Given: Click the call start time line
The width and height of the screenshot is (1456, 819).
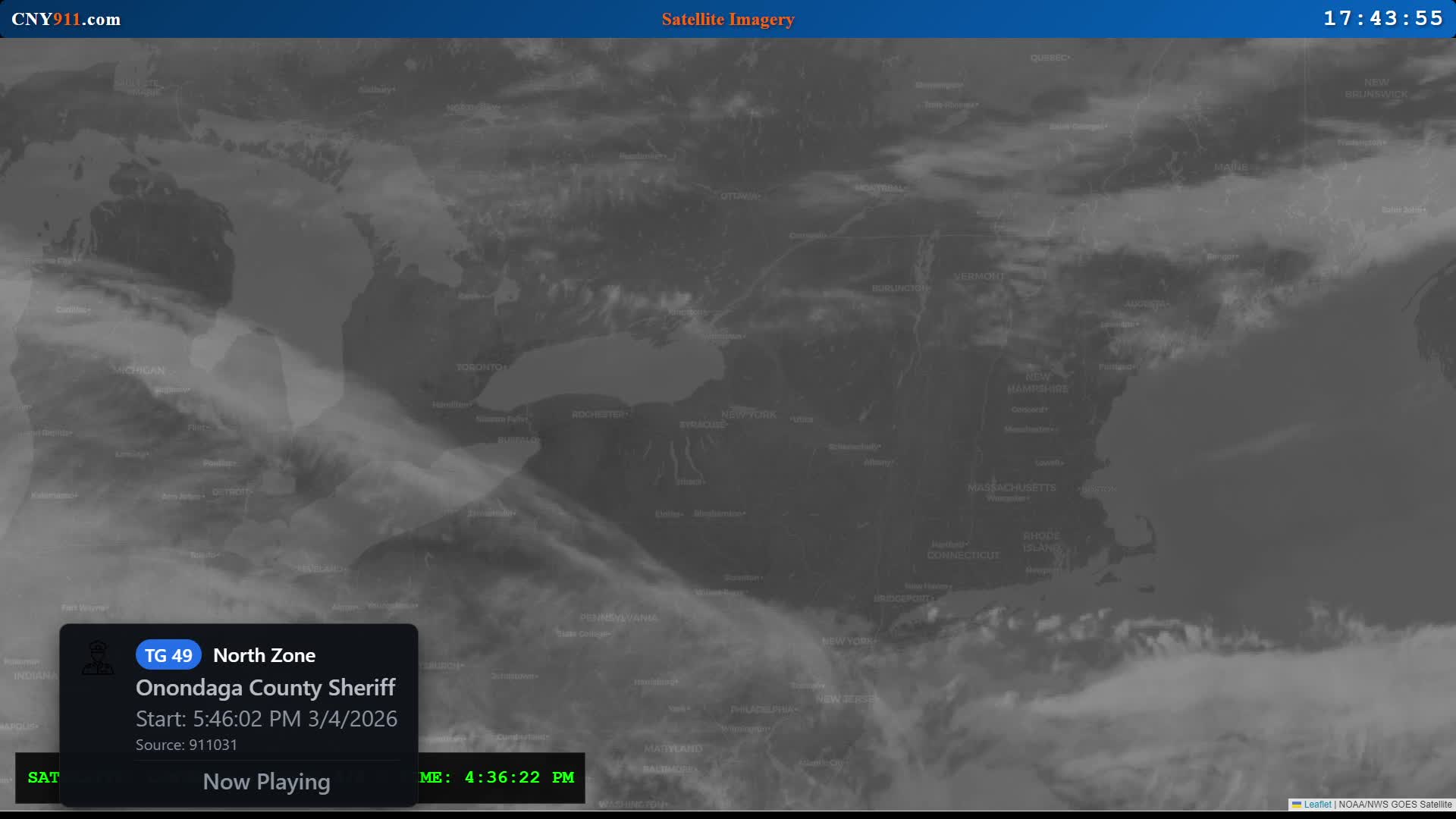Looking at the screenshot, I should [266, 719].
